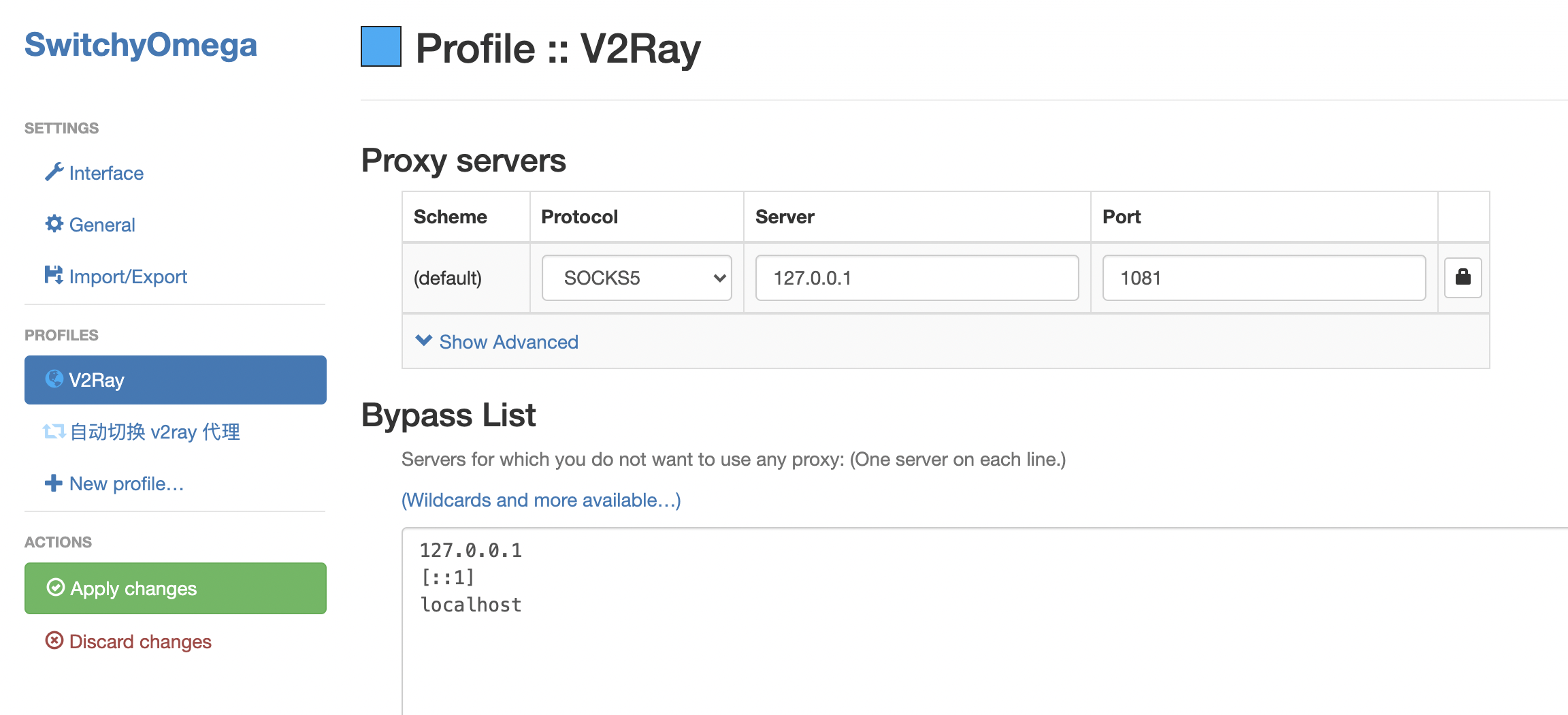This screenshot has width=1568, height=715.
Task: Open the Interface settings page
Action: click(x=106, y=173)
